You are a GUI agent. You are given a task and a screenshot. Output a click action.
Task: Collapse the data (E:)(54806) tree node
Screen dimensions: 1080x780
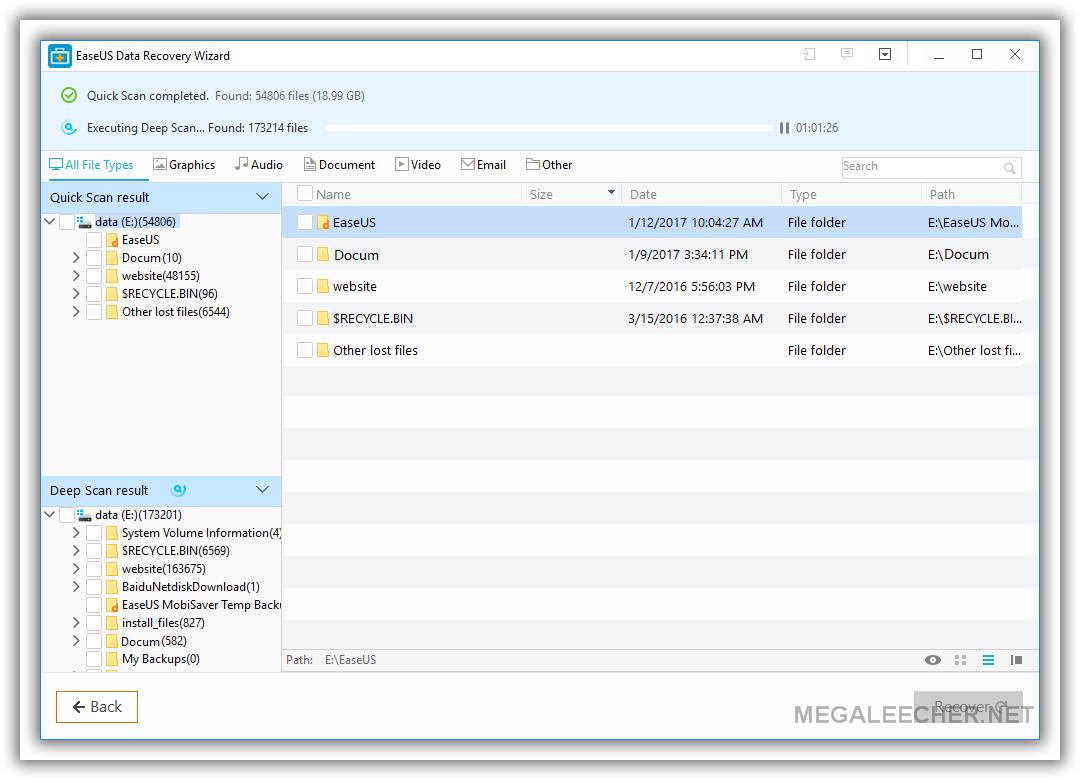tap(50, 221)
